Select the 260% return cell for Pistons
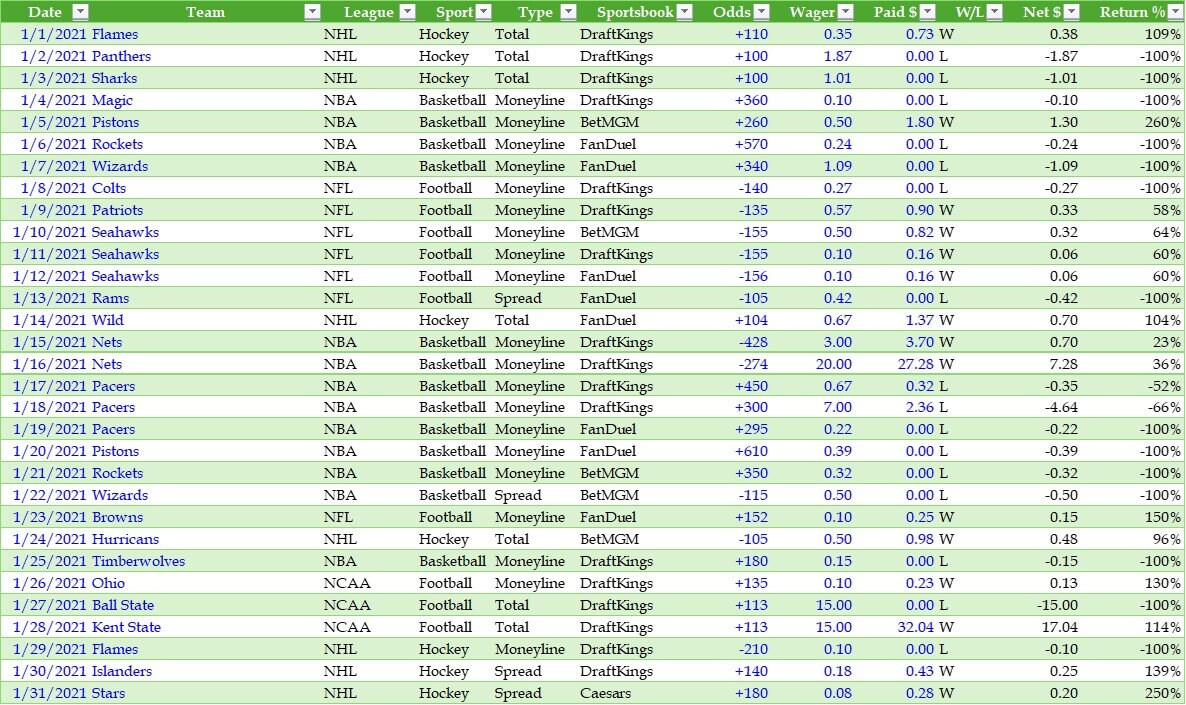Screen dimensions: 1186x705 pos(1164,122)
